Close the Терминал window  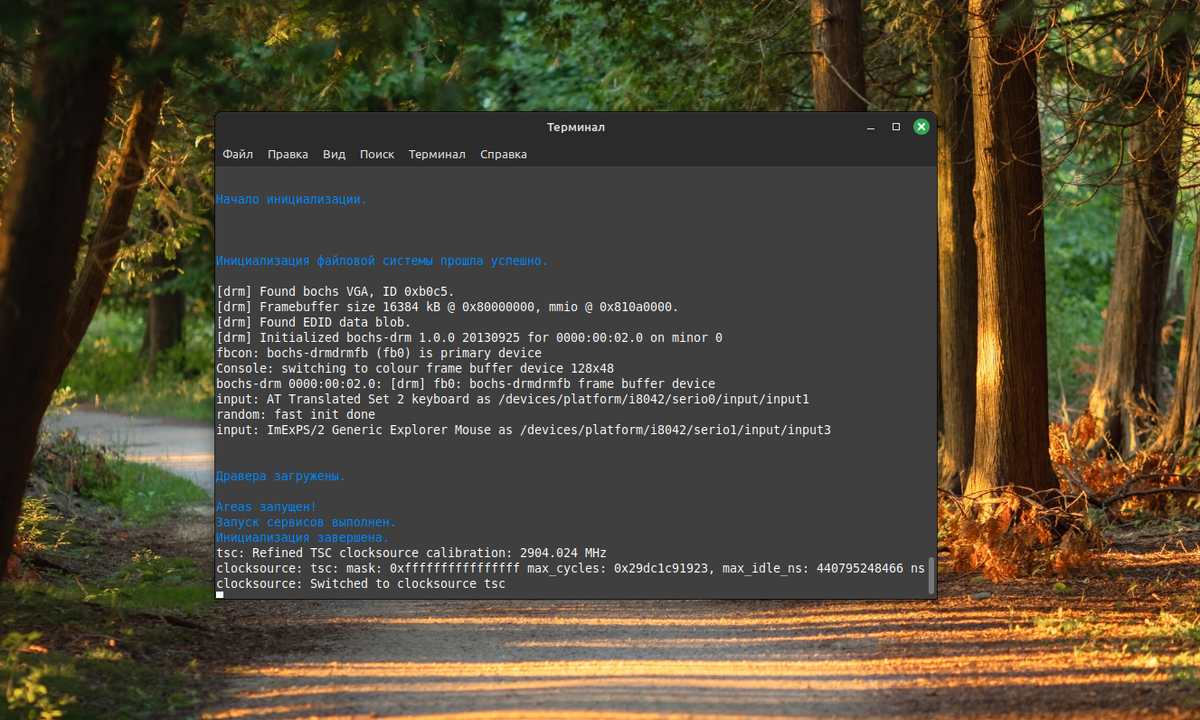point(921,127)
